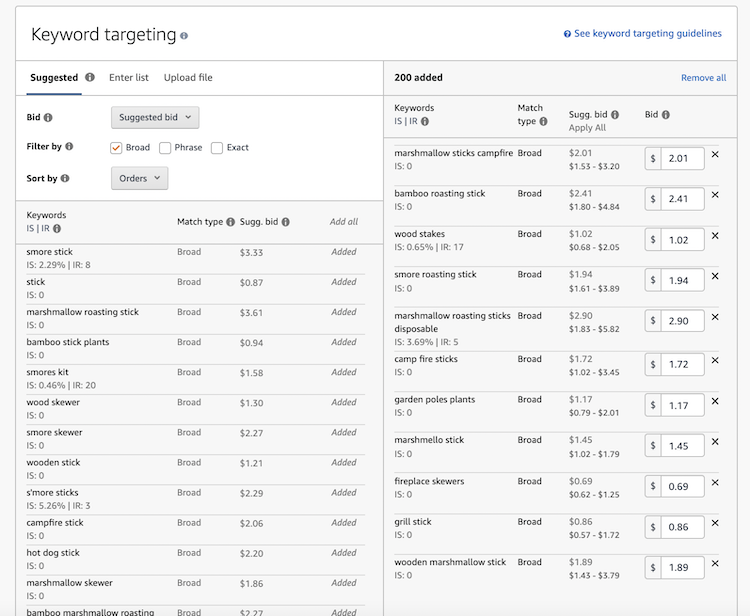750x616 pixels.
Task: Click Remove all added keywords link
Action: (703, 78)
